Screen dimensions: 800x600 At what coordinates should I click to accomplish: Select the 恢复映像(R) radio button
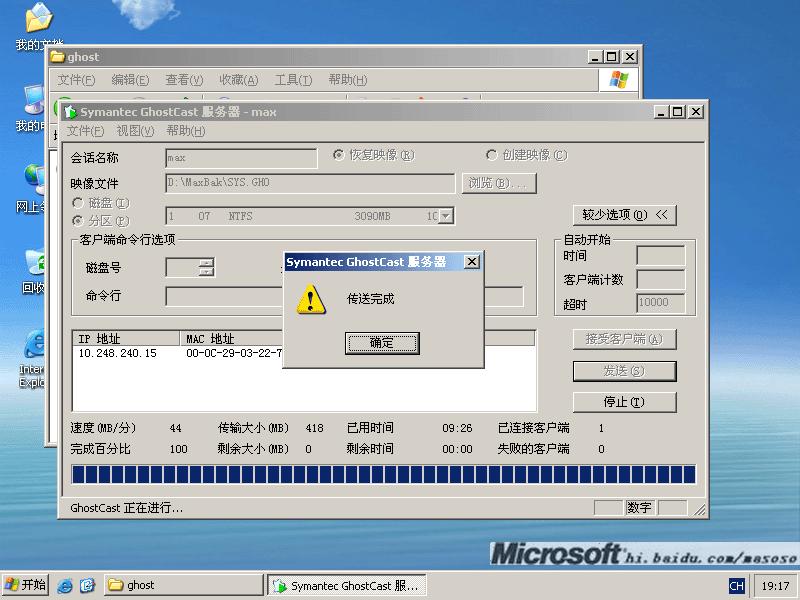[373, 155]
